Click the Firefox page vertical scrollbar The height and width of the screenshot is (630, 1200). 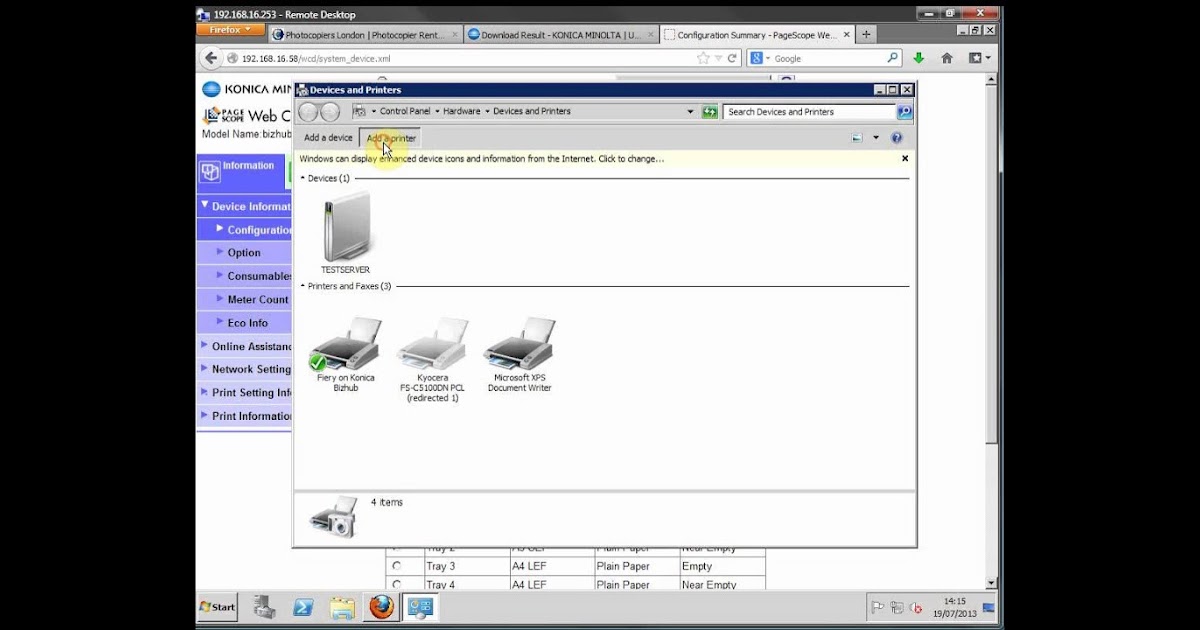991,330
